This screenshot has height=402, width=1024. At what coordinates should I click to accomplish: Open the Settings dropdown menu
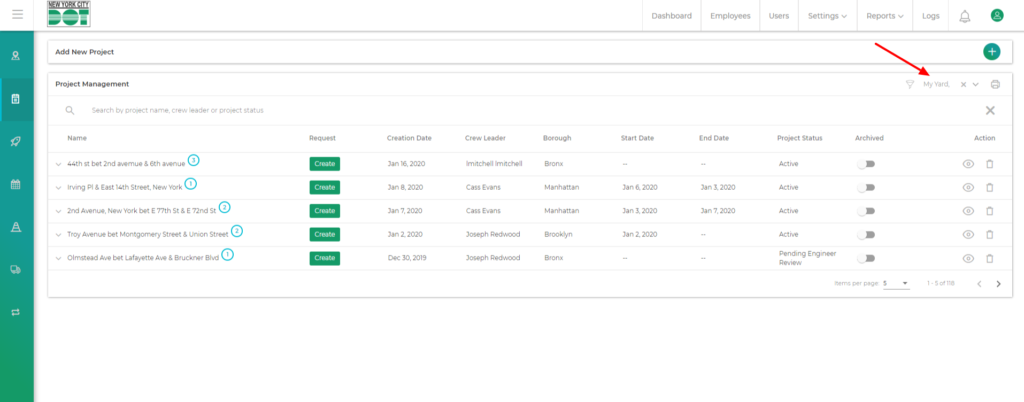click(x=826, y=16)
